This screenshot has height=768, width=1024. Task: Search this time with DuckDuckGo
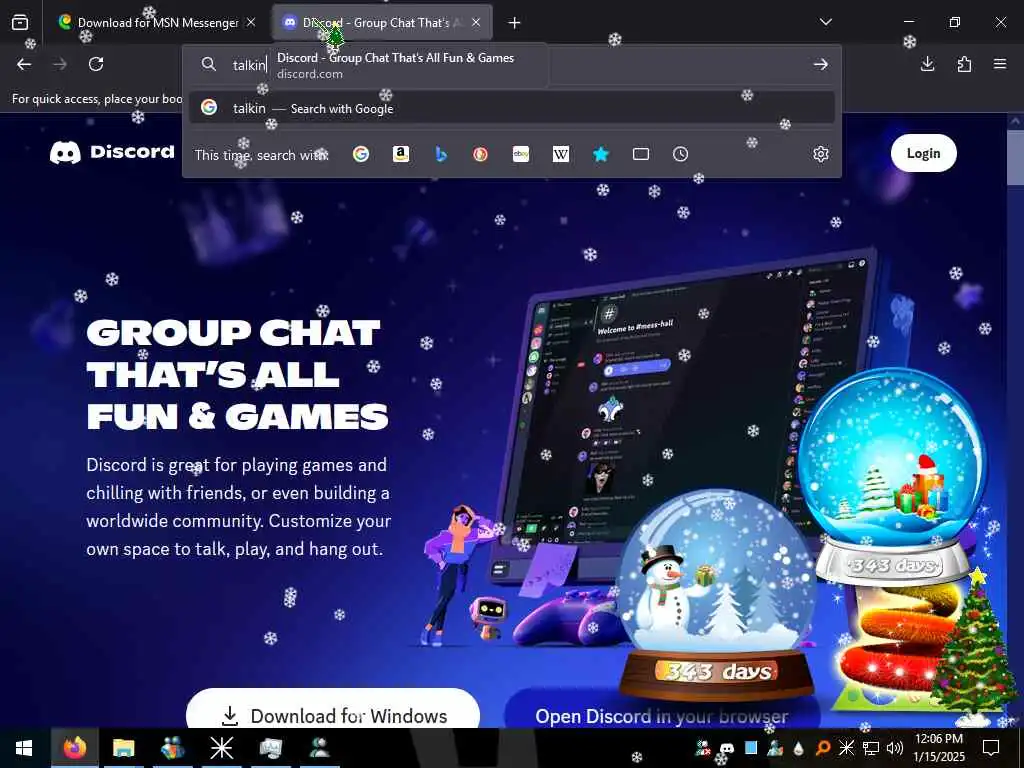click(x=481, y=154)
